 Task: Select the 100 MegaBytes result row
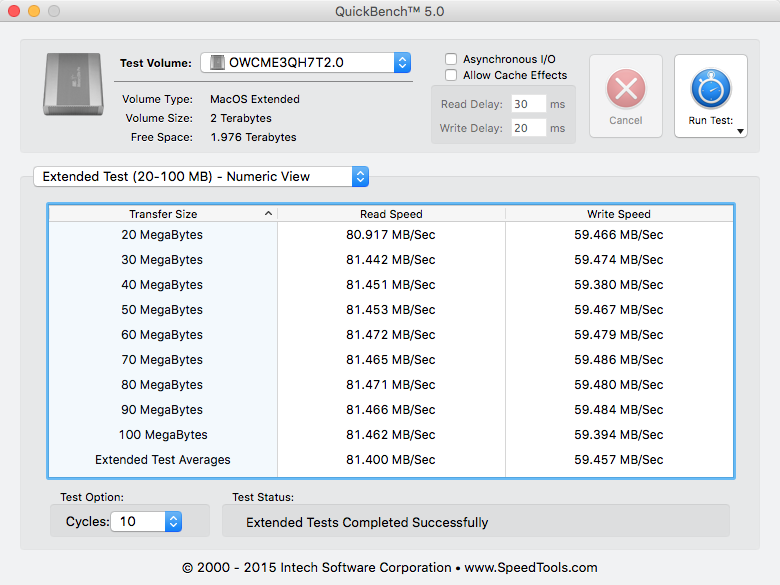[x=390, y=435]
